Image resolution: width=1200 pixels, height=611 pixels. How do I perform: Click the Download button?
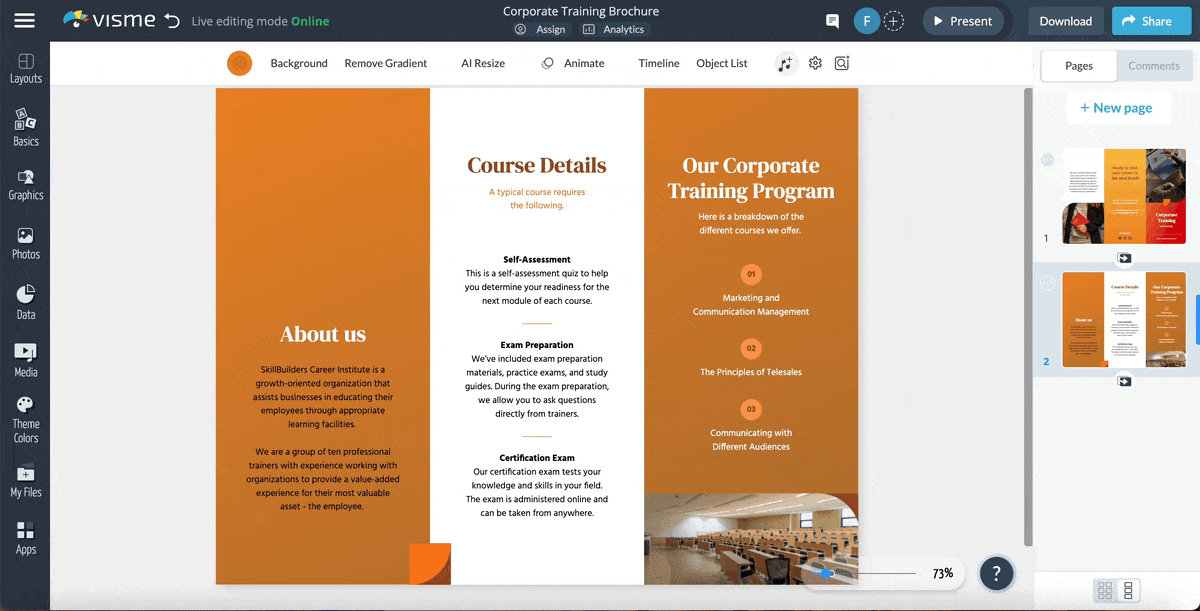click(1065, 21)
